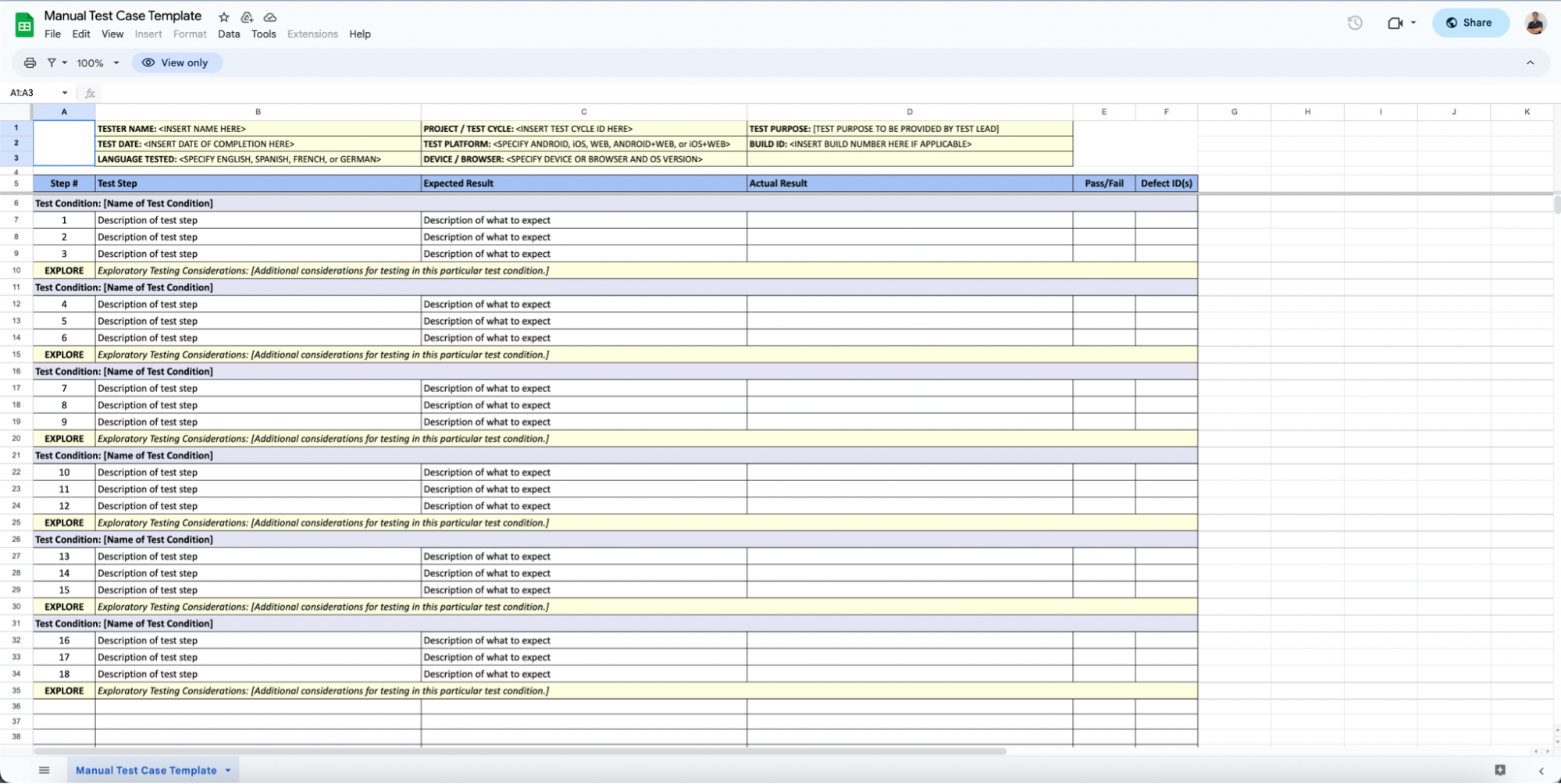
Task: Start a Meet video call
Action: point(1395,23)
